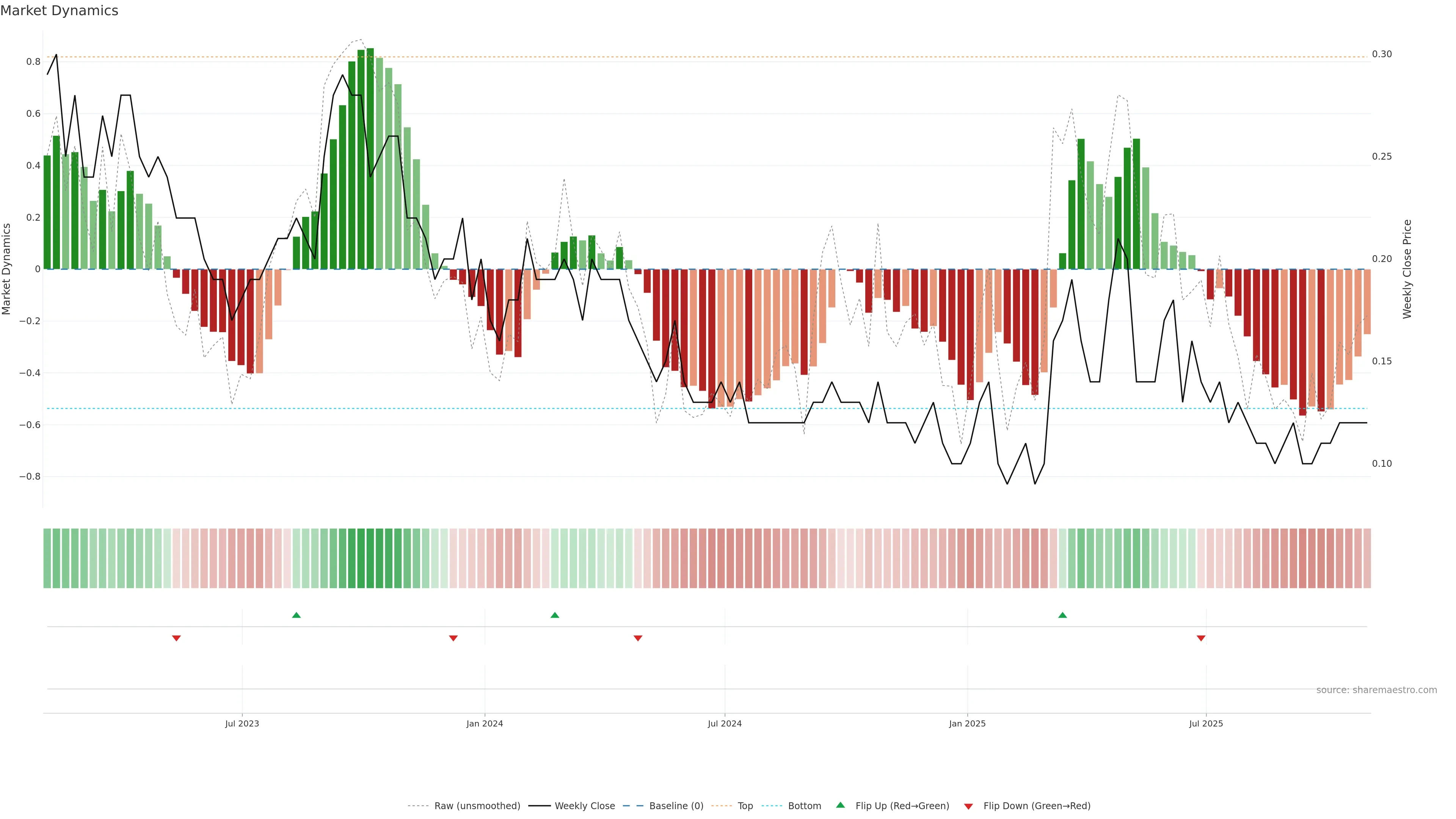
Task: Click the green flip-up triangle marker after Jan 2025
Action: [1062, 615]
